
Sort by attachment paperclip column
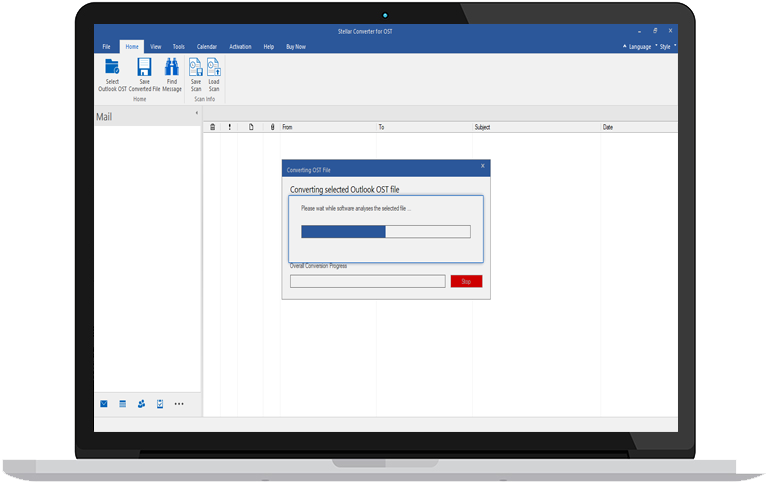[272, 127]
